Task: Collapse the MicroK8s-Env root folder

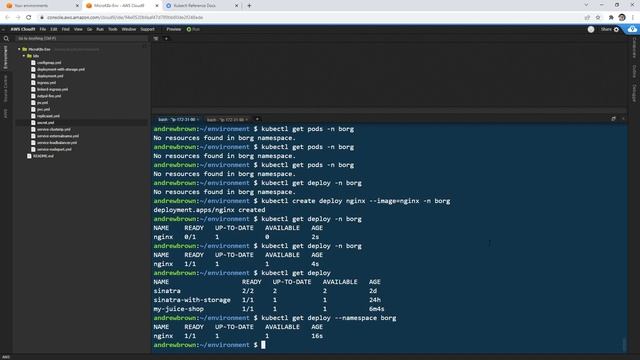Action: (19, 49)
